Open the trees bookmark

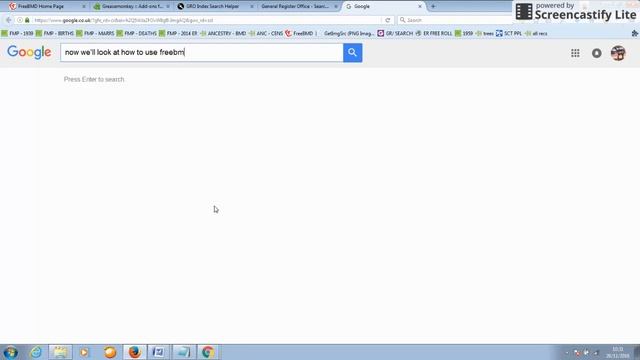tap(484, 33)
